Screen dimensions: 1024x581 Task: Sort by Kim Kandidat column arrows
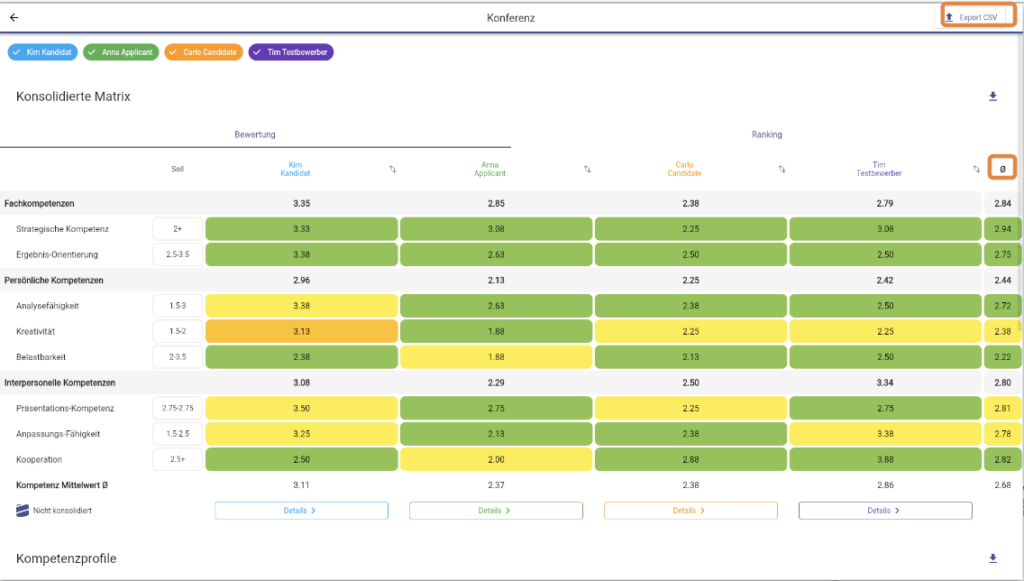393,169
